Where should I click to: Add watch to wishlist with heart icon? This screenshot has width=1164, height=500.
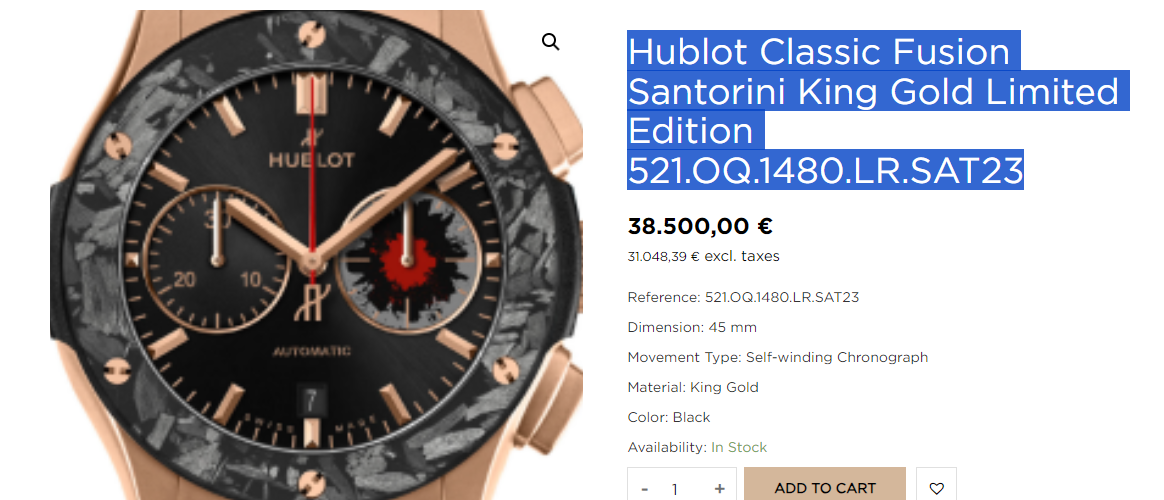(936, 487)
